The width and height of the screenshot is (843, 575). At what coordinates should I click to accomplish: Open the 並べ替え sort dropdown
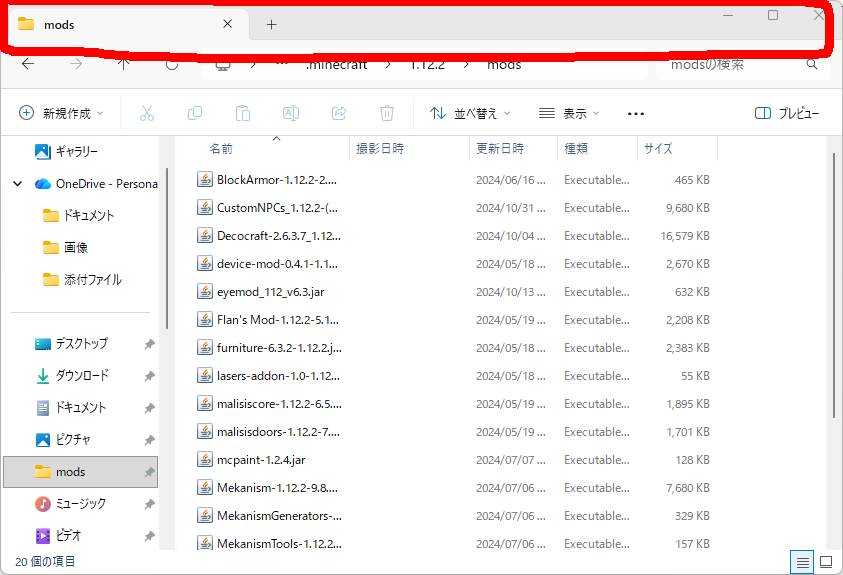tap(470, 113)
